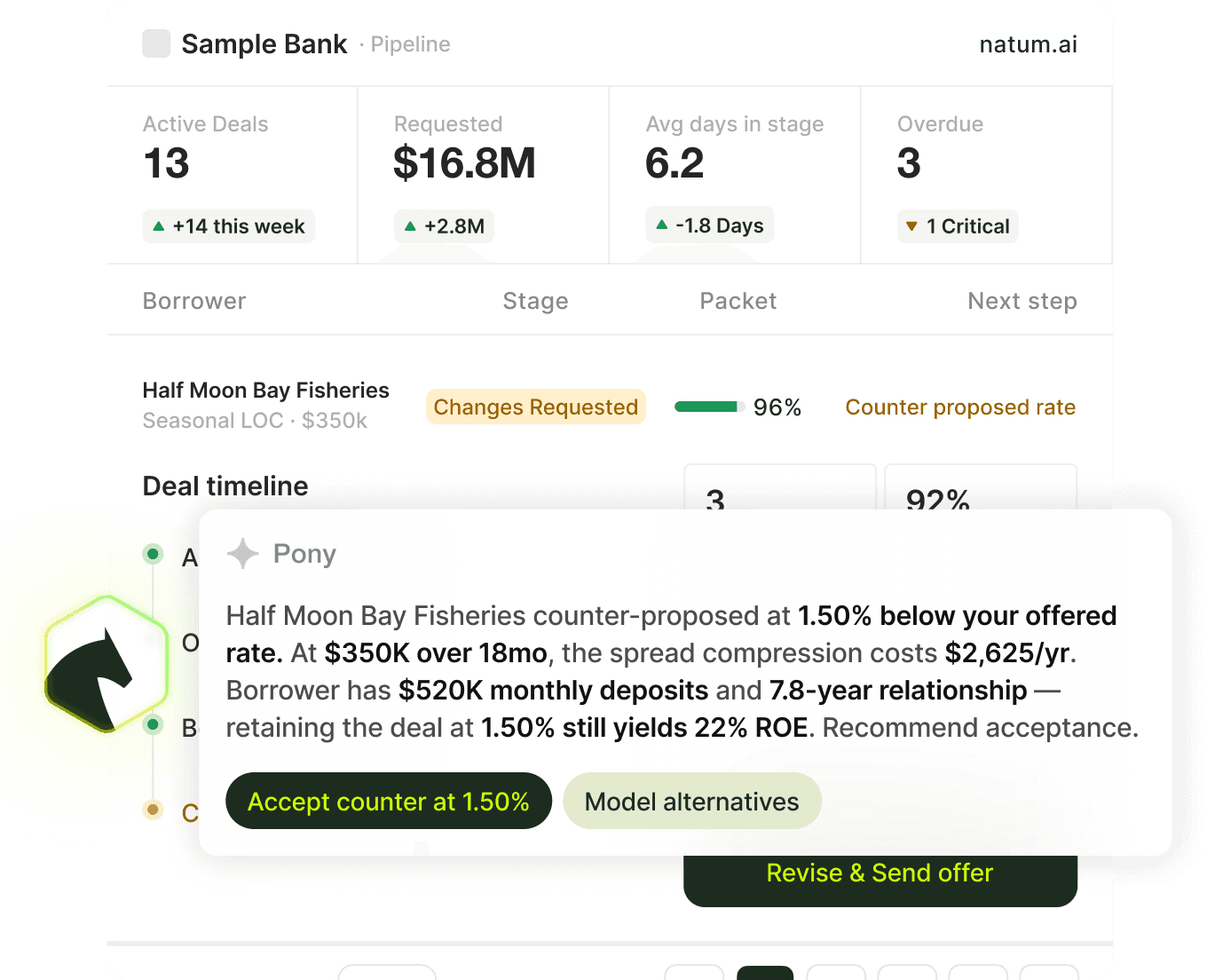The width and height of the screenshot is (1215, 980).
Task: Click the green triangle beside -1.8 Days
Action: pos(661,225)
